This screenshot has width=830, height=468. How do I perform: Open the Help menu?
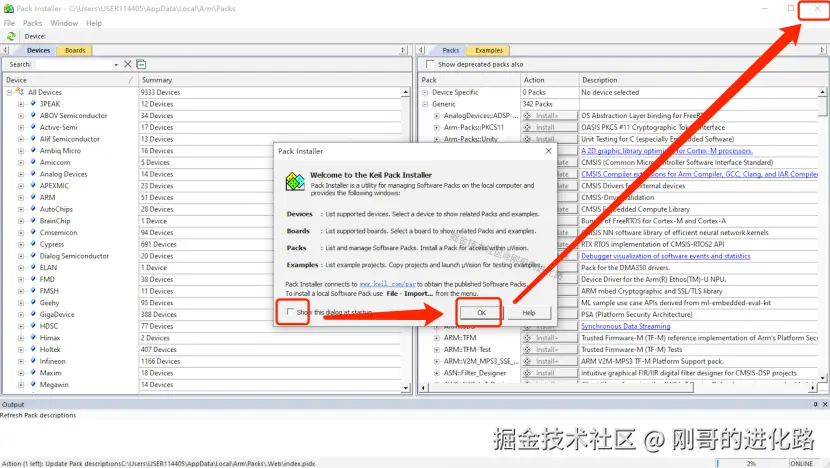pos(94,23)
